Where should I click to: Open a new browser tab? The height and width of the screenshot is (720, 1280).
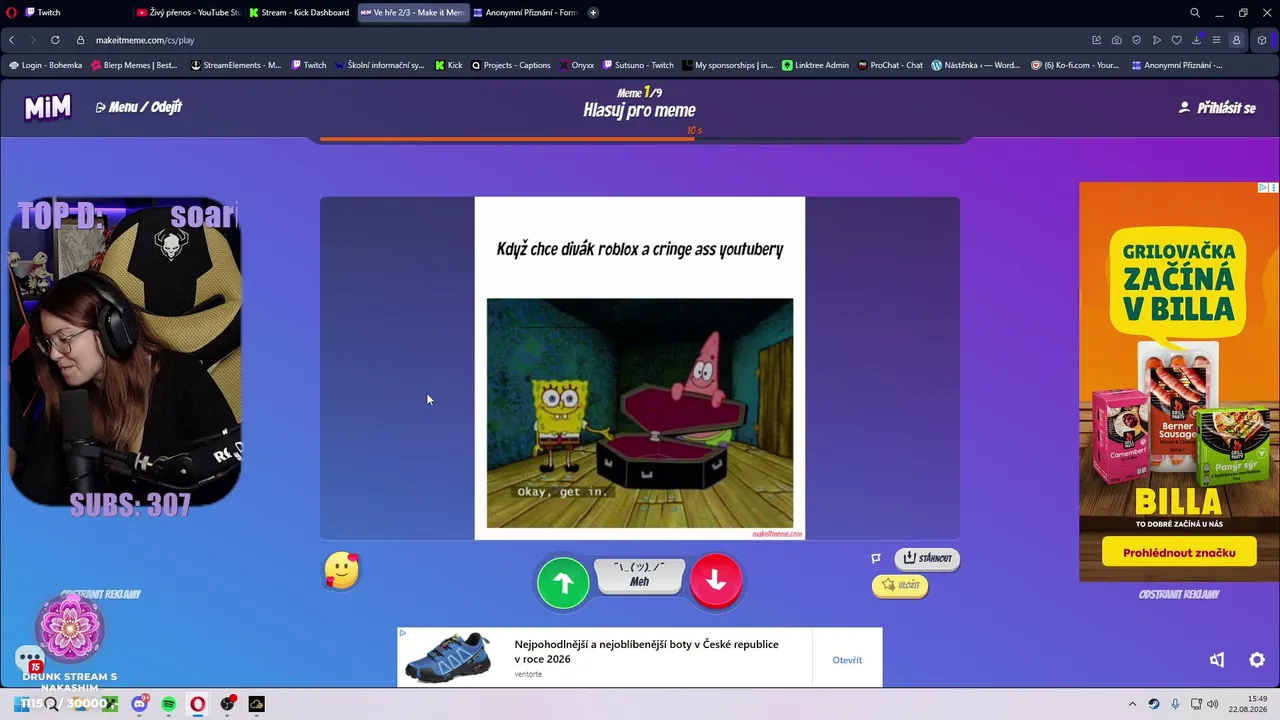click(x=593, y=13)
